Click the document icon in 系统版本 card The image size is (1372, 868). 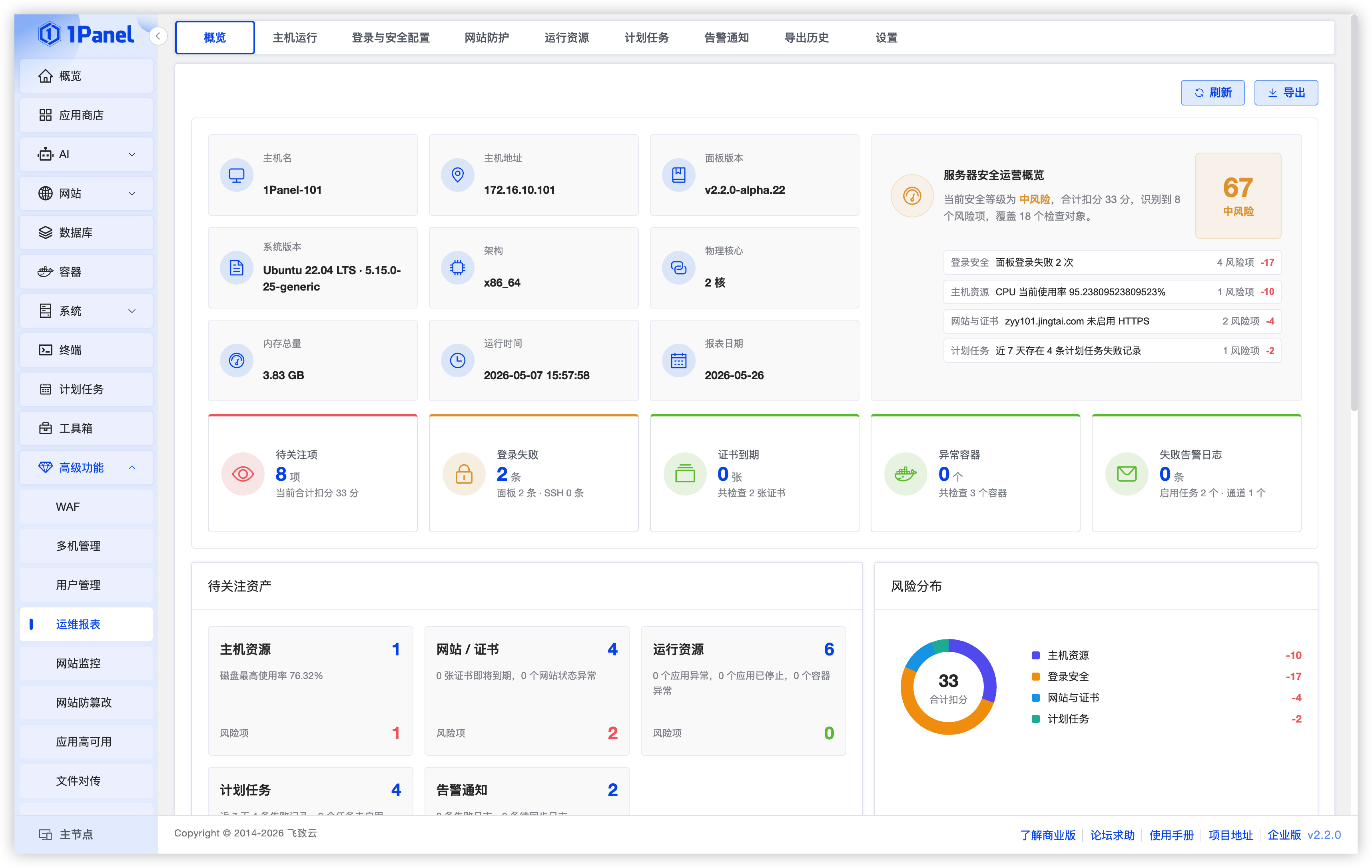click(x=236, y=268)
